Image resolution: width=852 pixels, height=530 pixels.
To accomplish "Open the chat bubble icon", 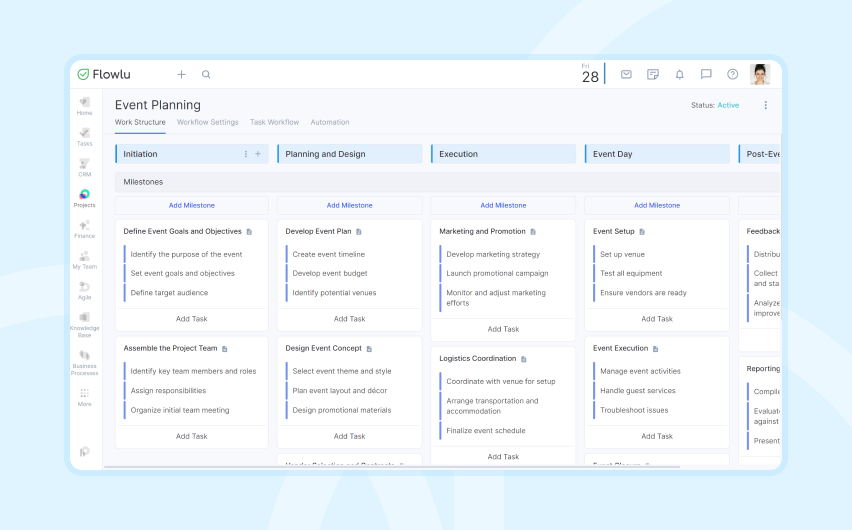I will [x=706, y=74].
